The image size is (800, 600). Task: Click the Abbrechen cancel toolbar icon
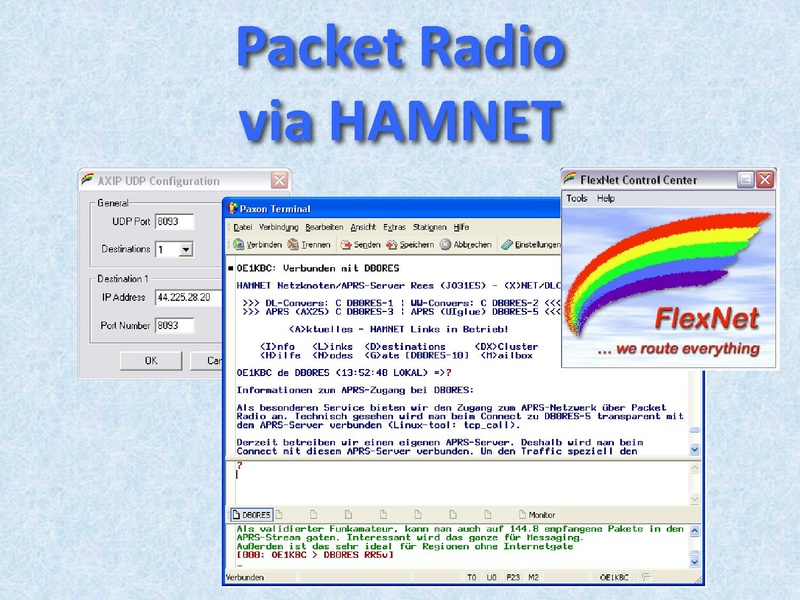tap(445, 244)
